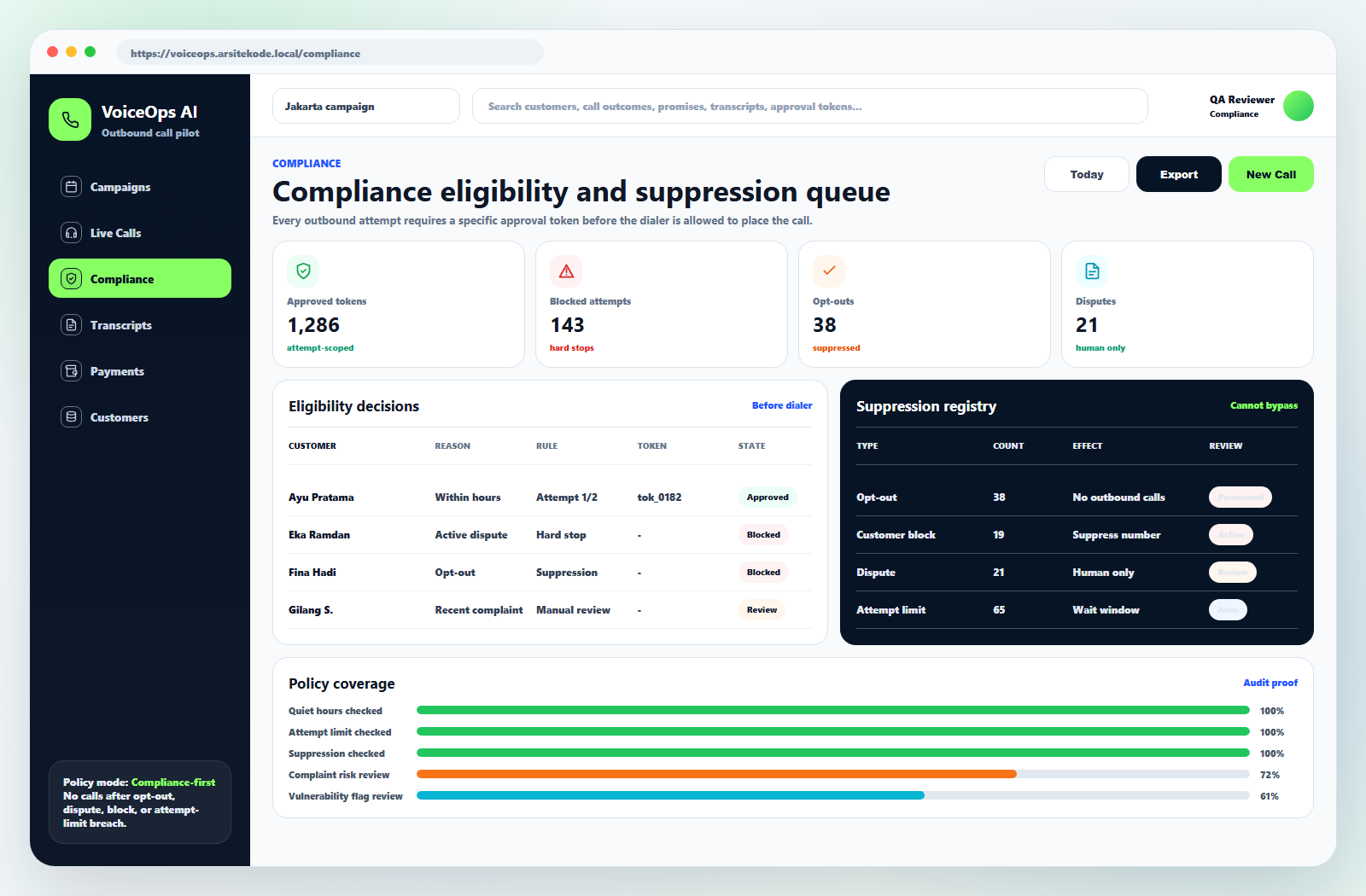Screen dimensions: 1366x896
Task: Select the Eka Ramdan customer name
Action: click(x=319, y=535)
